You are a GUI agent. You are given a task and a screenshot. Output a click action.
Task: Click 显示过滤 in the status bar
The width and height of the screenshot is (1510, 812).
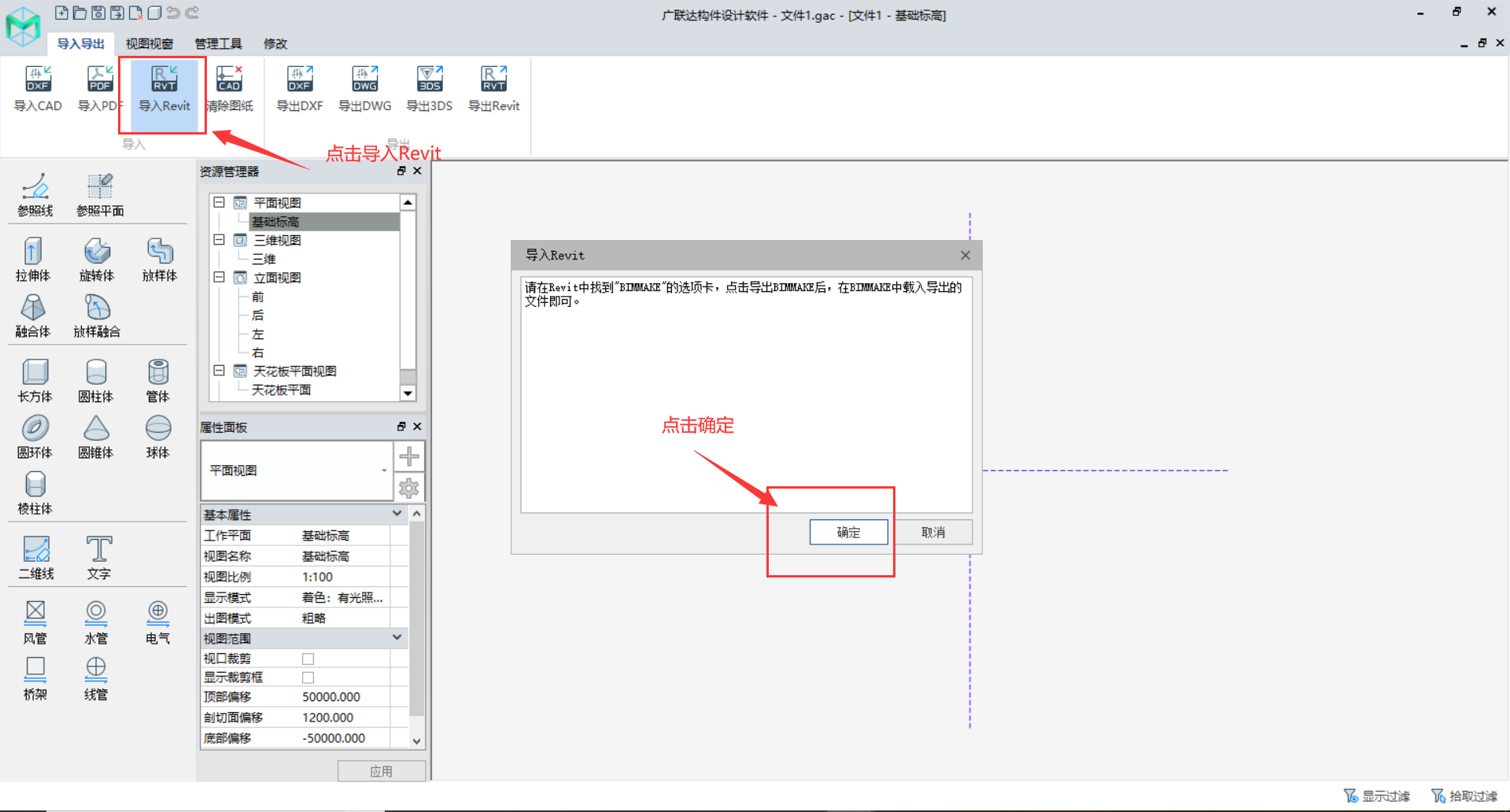pos(1377,796)
